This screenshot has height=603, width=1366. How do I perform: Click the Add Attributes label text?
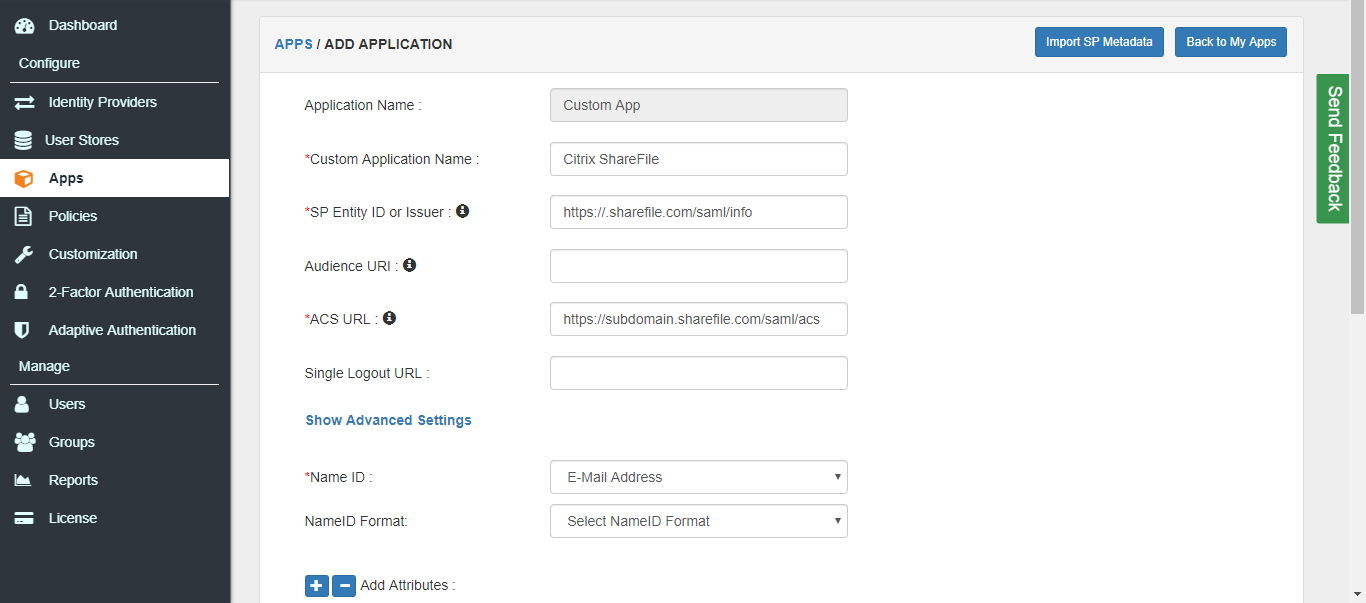(408, 585)
